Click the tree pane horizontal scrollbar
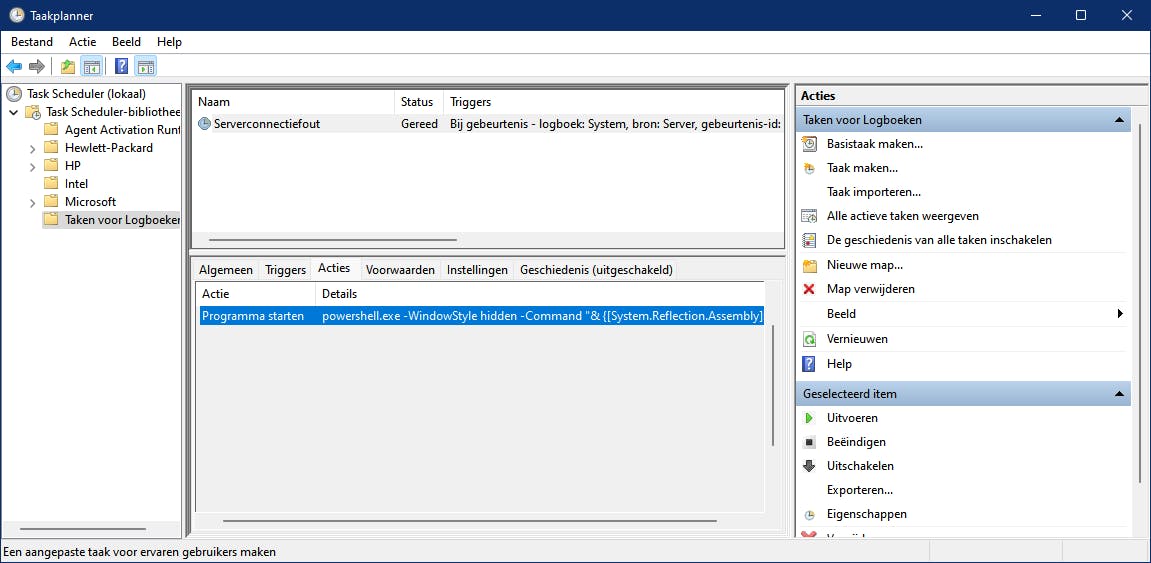Image resolution: width=1151 pixels, height=563 pixels. point(83,529)
